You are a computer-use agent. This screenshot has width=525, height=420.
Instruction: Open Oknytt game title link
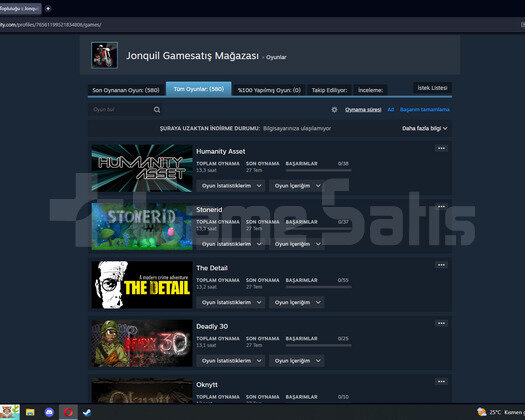(207, 384)
